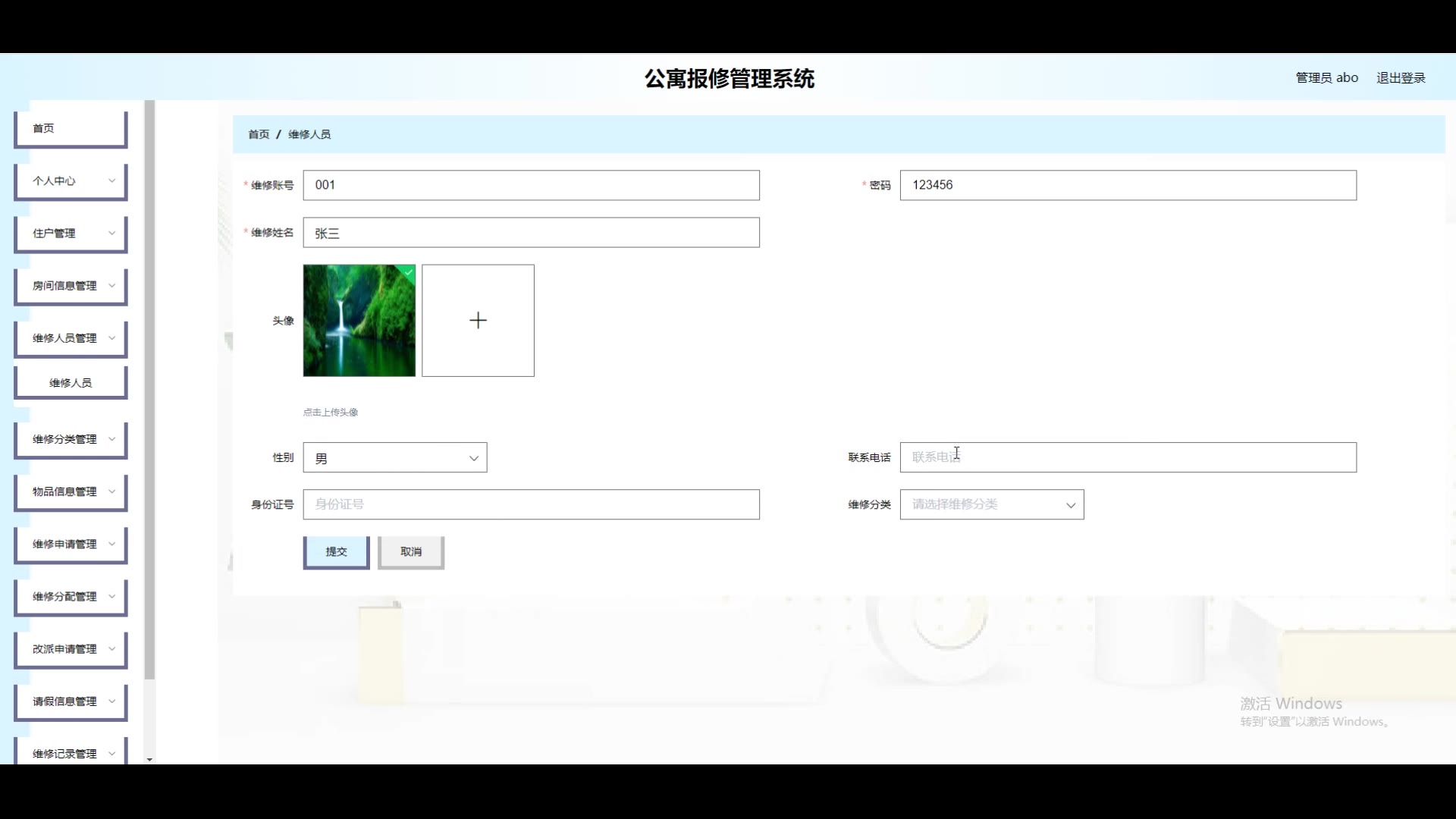Expand the 改派申请管理 sidebar menu

coord(71,648)
